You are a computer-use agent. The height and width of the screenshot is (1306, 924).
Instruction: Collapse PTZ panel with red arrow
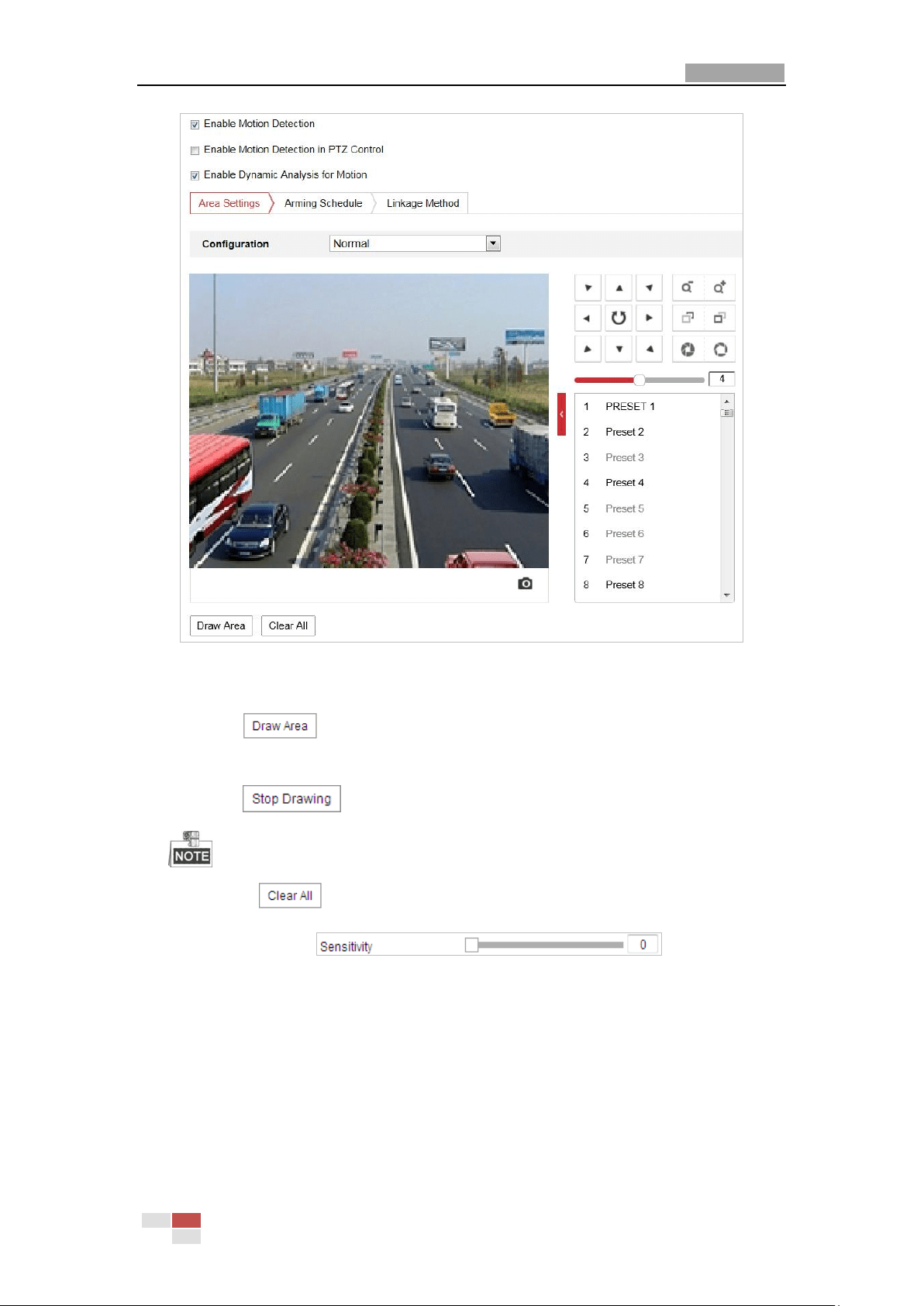point(561,414)
